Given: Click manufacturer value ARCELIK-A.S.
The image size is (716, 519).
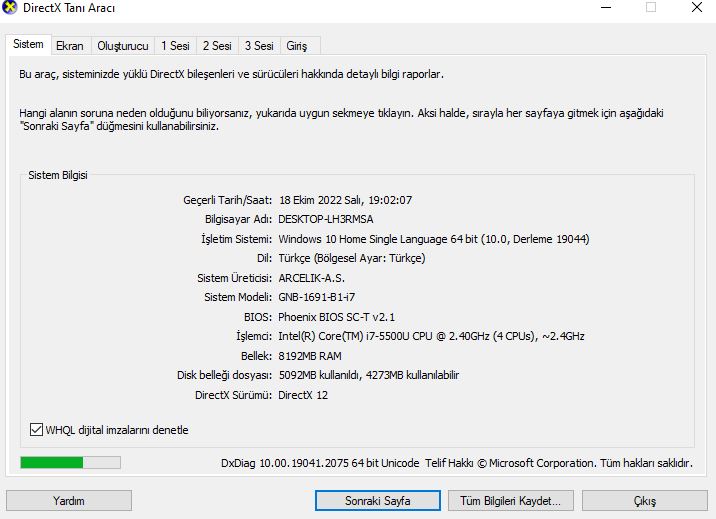Looking at the screenshot, I should tap(311, 278).
